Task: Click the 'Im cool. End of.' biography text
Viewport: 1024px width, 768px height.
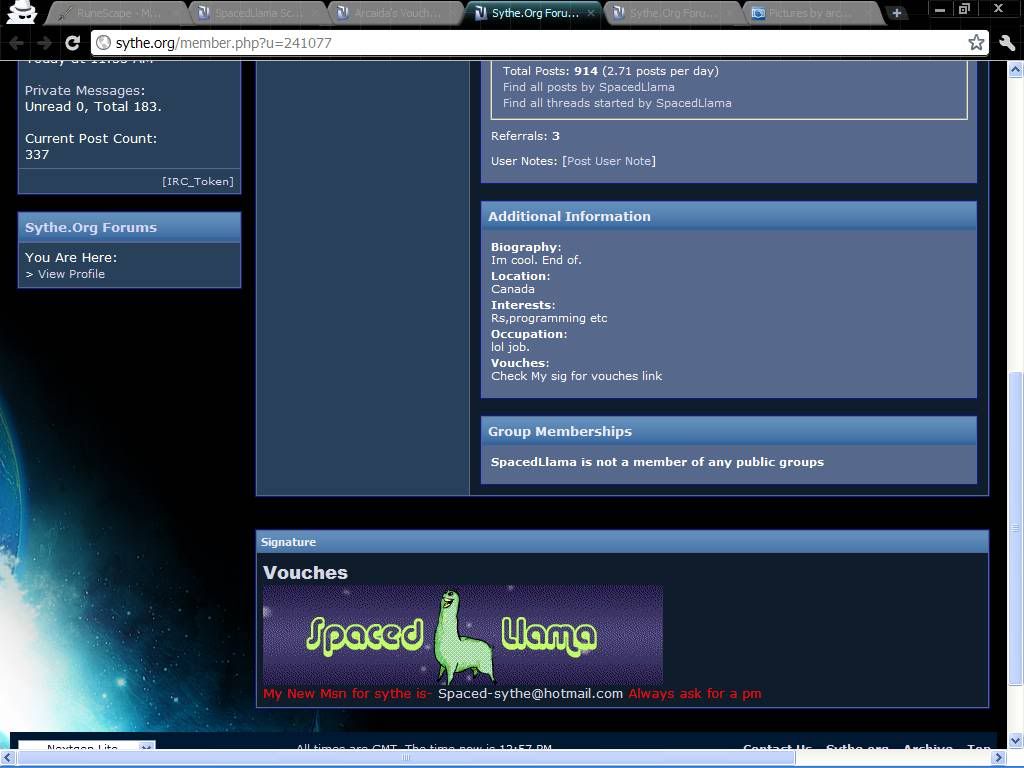Action: click(x=536, y=260)
